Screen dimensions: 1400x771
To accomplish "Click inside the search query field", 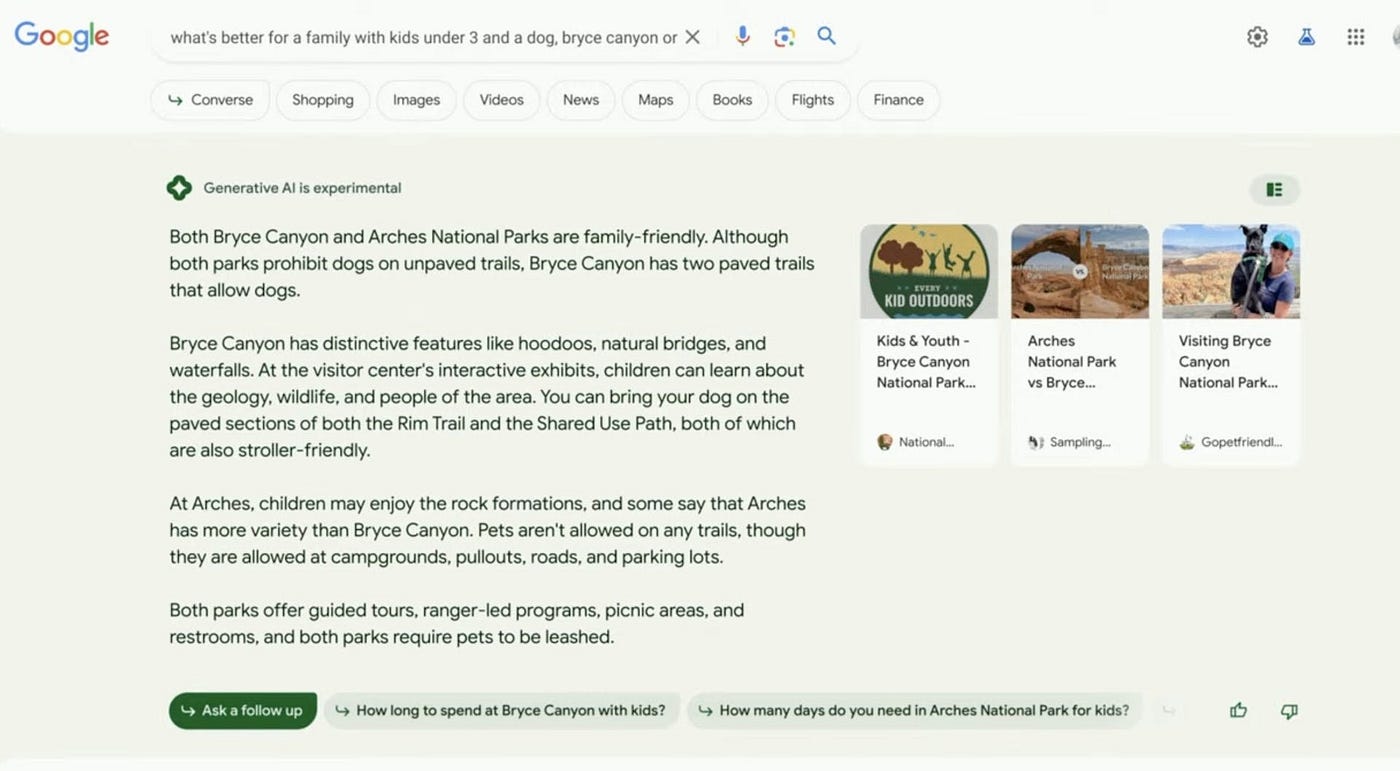I will 422,37.
